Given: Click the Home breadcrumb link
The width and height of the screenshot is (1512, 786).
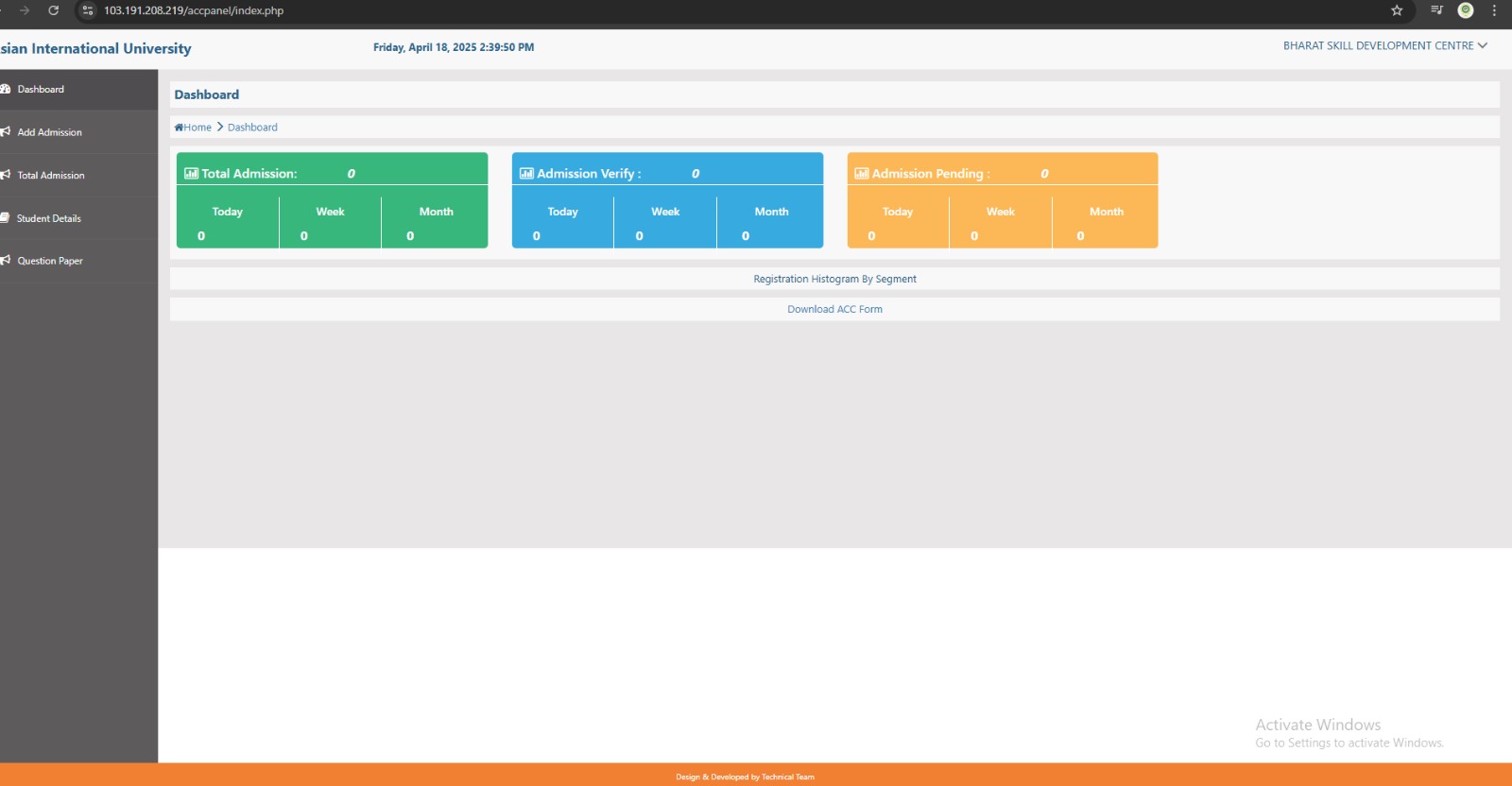Looking at the screenshot, I should pyautogui.click(x=198, y=128).
